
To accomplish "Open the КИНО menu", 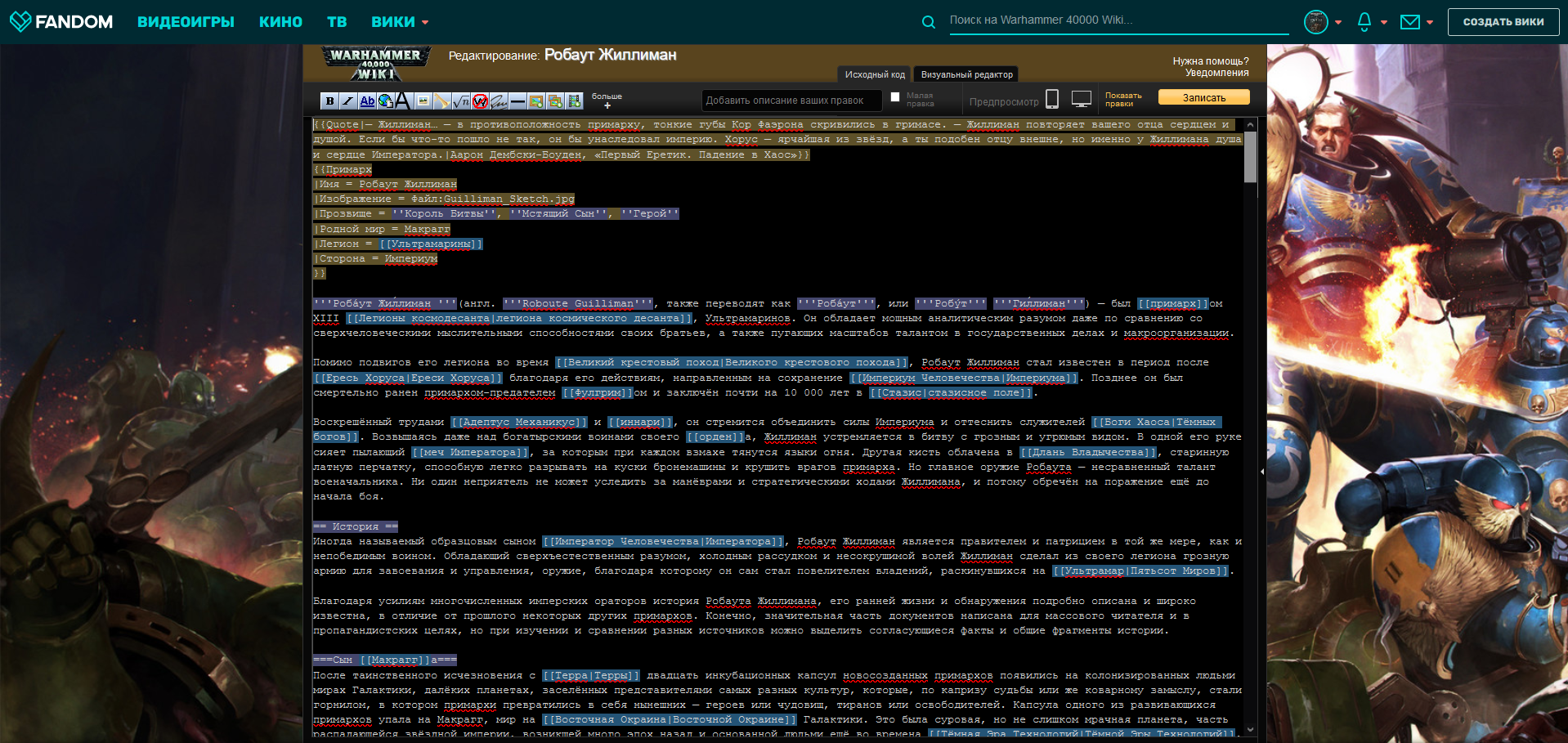I will [x=280, y=22].
